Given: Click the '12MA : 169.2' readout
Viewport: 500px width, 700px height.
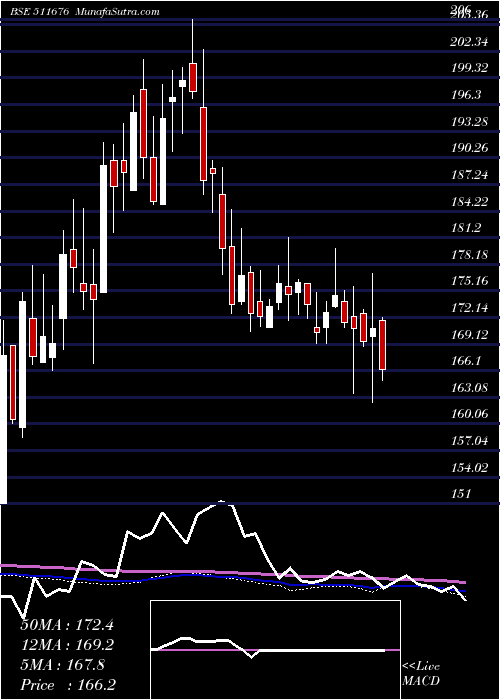Looking at the screenshot, I should tap(67, 645).
